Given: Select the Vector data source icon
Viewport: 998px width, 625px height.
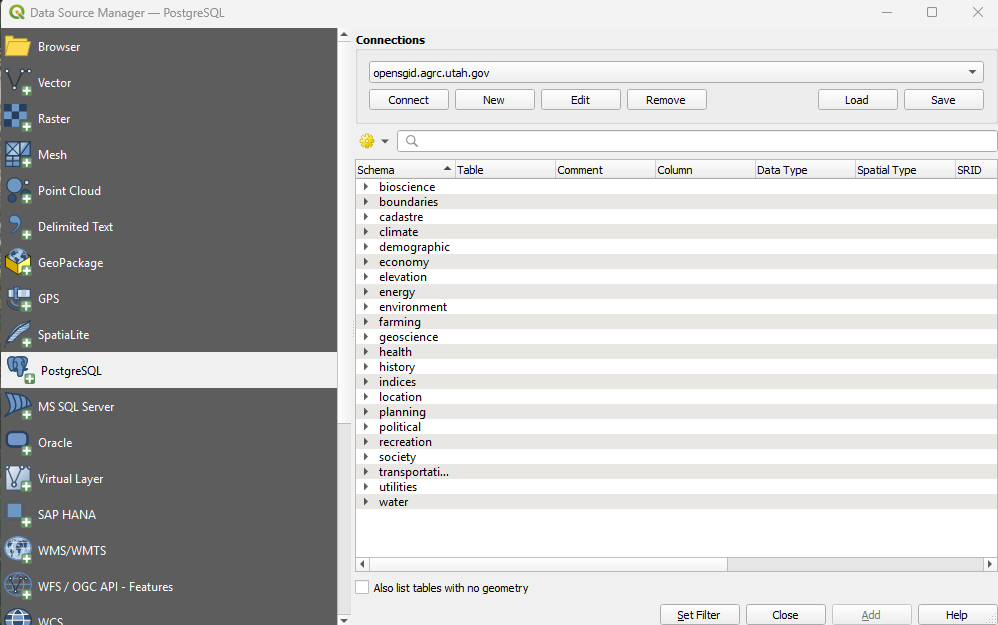Looking at the screenshot, I should (x=17, y=83).
